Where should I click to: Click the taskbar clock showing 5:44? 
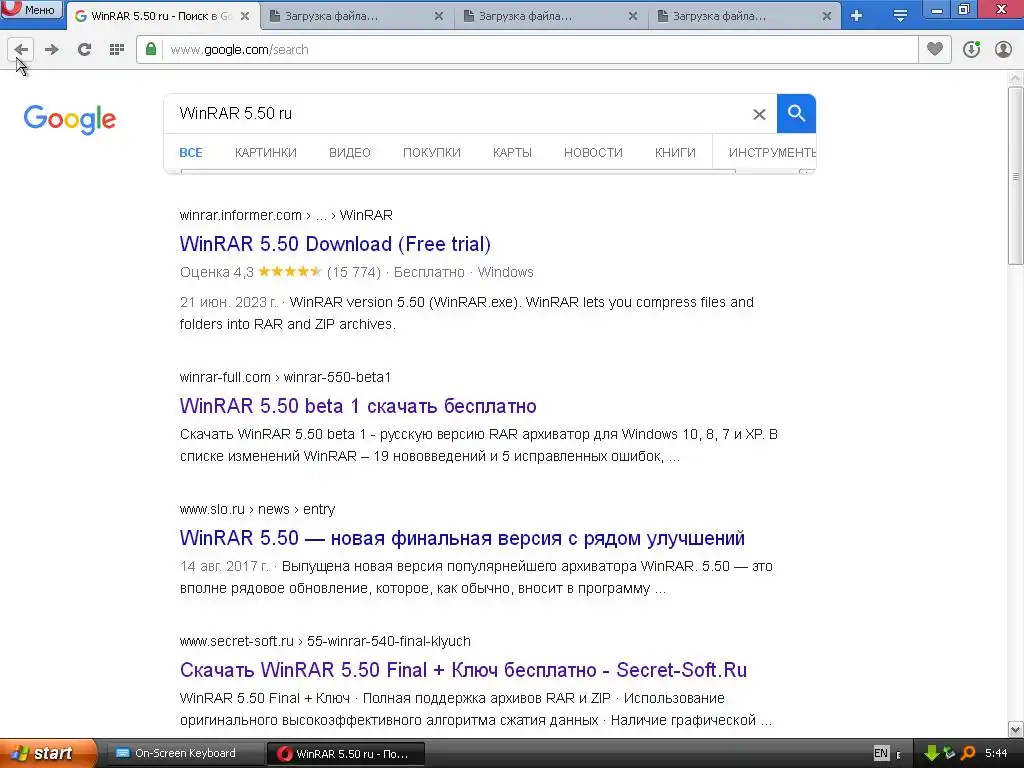996,754
